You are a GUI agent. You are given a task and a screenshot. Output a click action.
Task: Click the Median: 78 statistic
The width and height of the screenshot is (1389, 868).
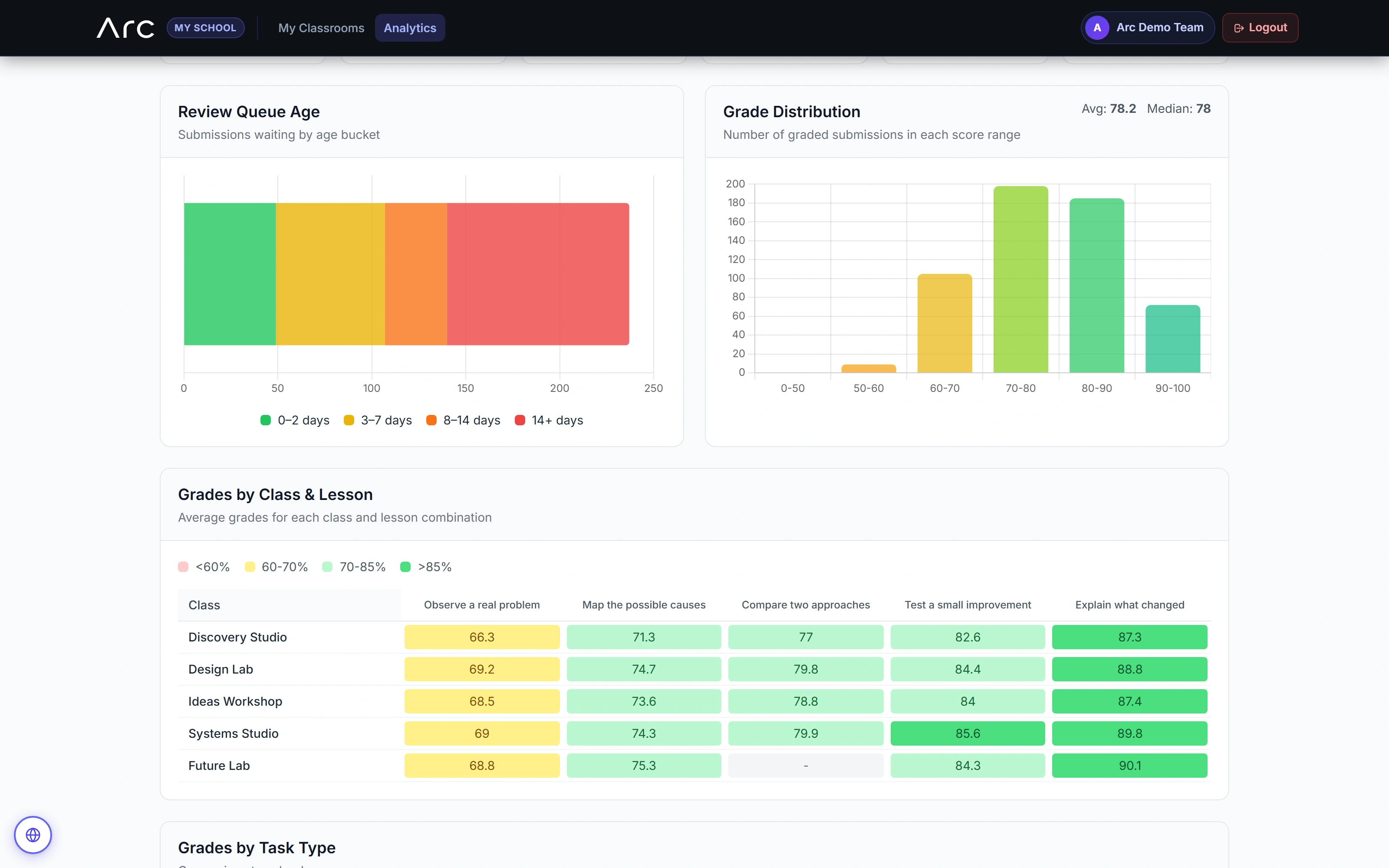(x=1178, y=108)
